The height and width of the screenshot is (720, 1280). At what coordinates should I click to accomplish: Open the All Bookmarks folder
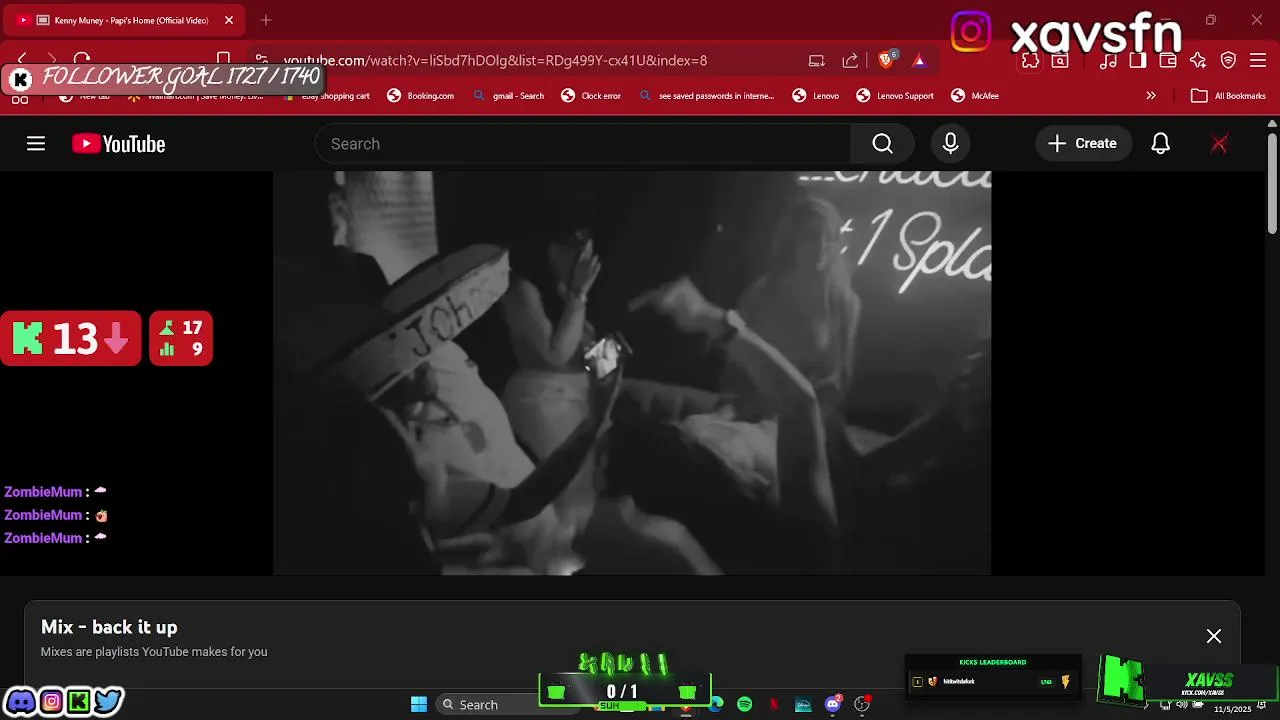coord(1229,96)
